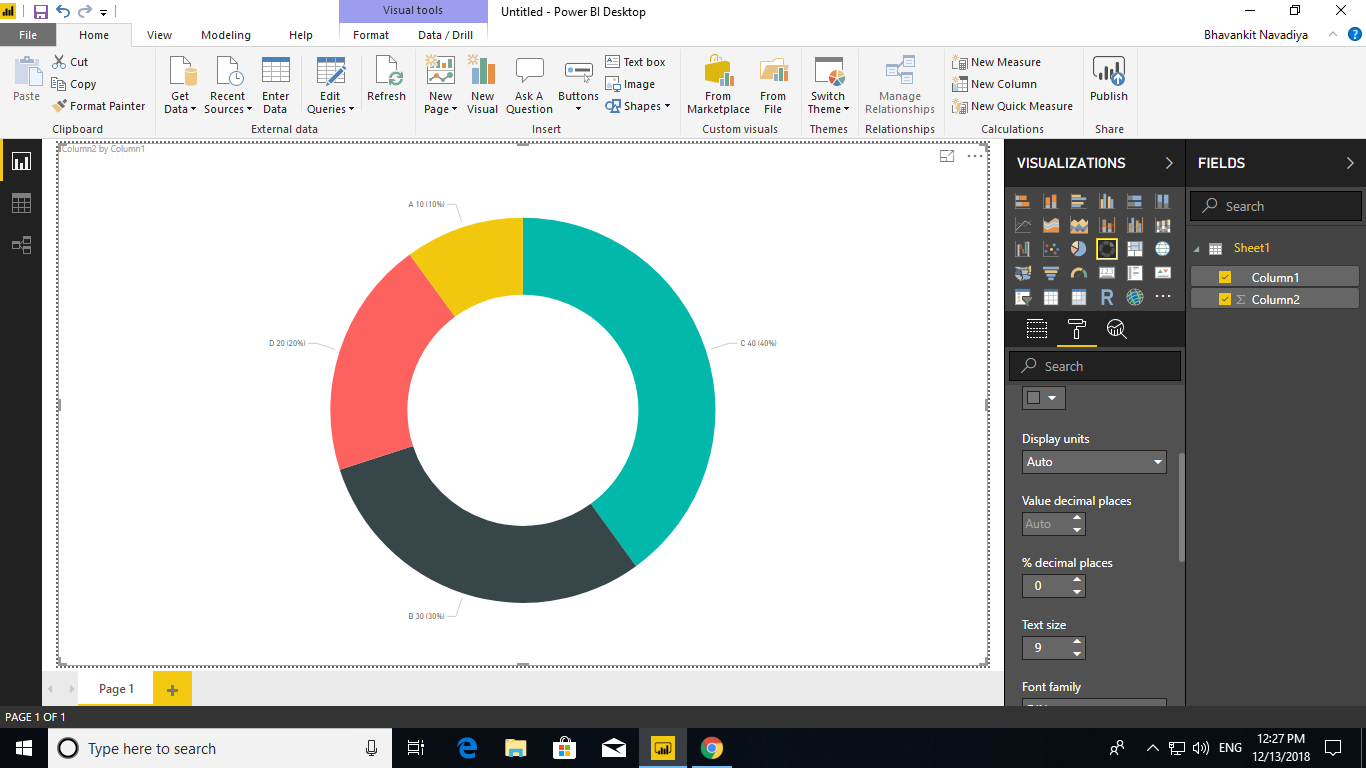Open Chrome from the Windows taskbar
This screenshot has height=768, width=1366.
coord(711,748)
